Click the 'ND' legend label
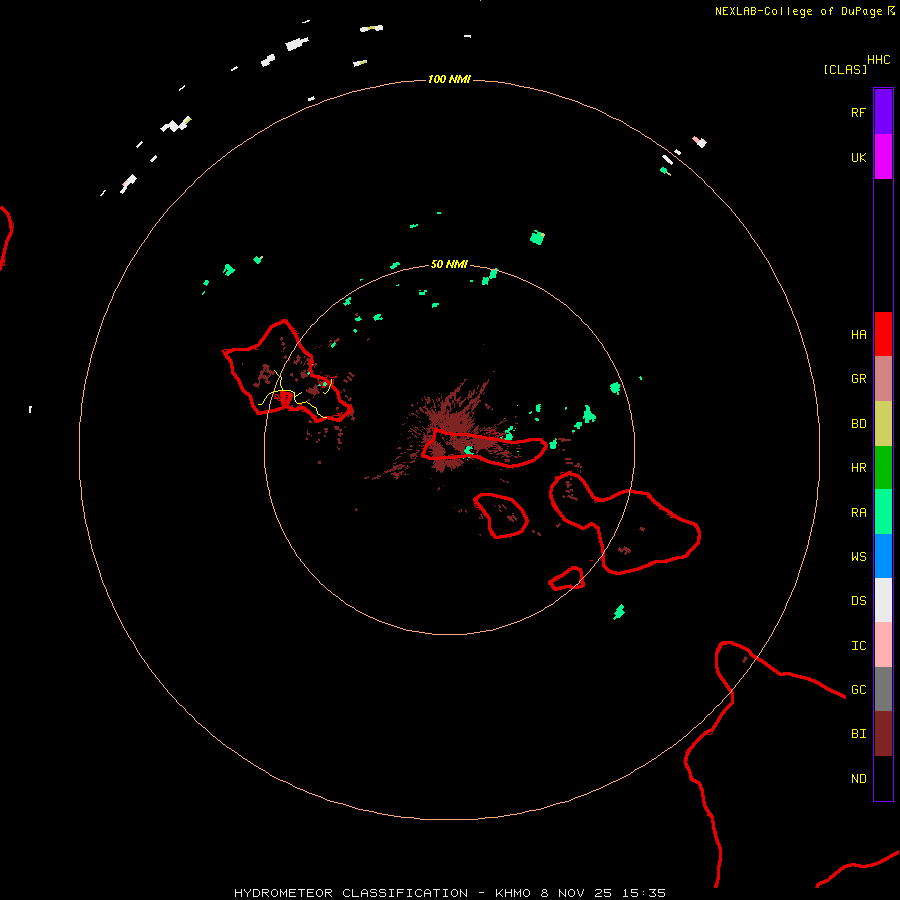The width and height of the screenshot is (900, 900). click(x=858, y=779)
